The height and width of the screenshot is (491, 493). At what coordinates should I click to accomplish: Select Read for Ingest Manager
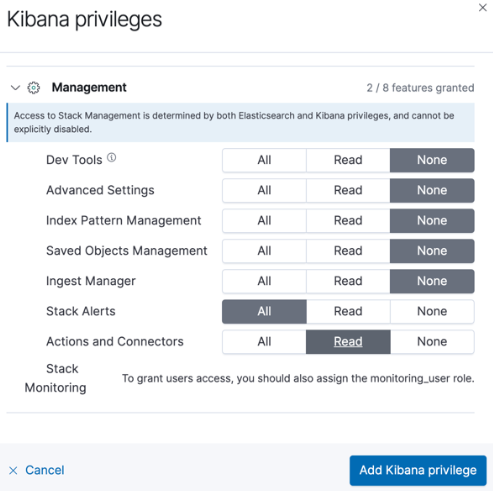tap(348, 281)
